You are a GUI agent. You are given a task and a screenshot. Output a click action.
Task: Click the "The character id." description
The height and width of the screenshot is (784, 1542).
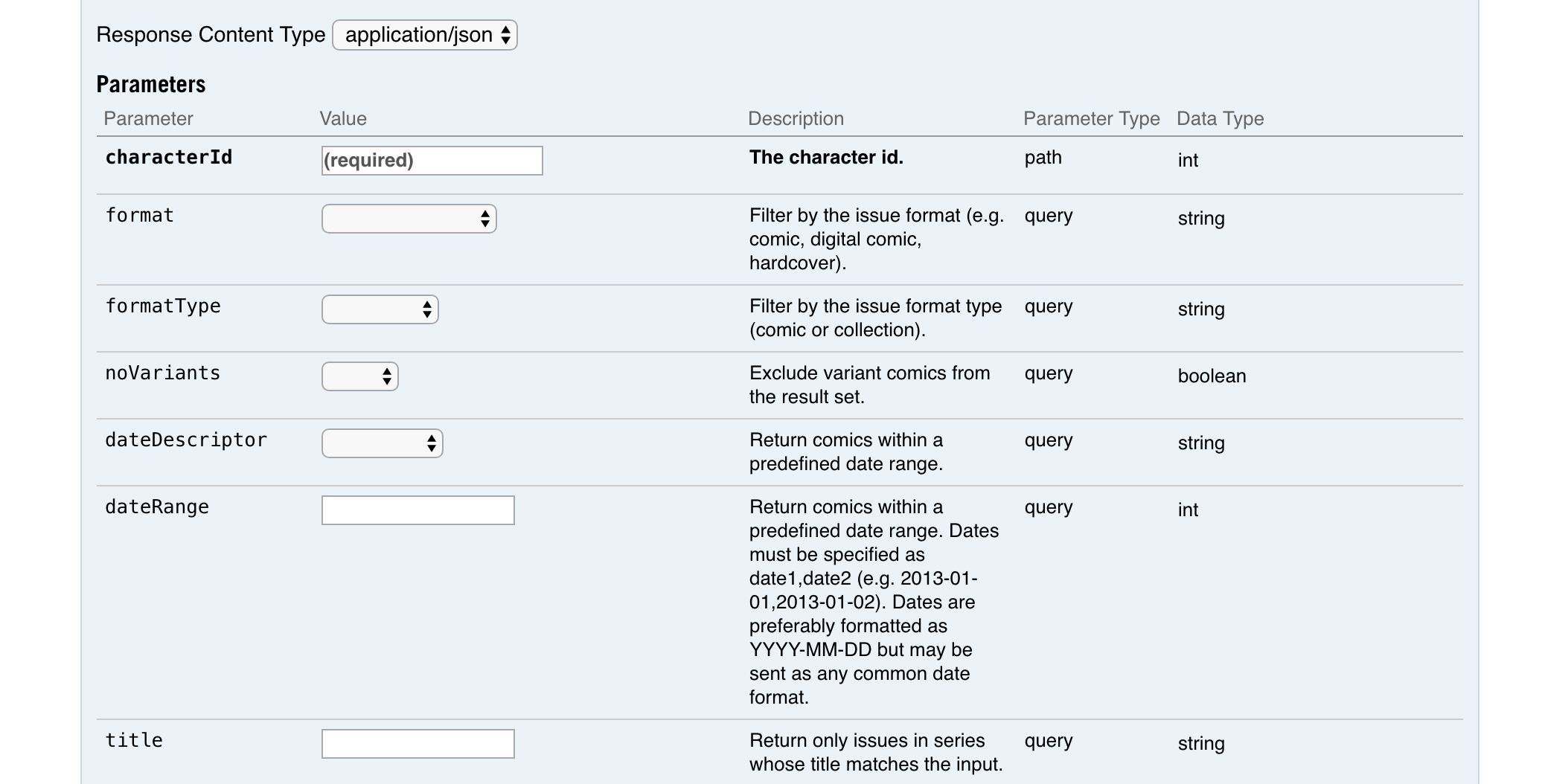click(826, 158)
